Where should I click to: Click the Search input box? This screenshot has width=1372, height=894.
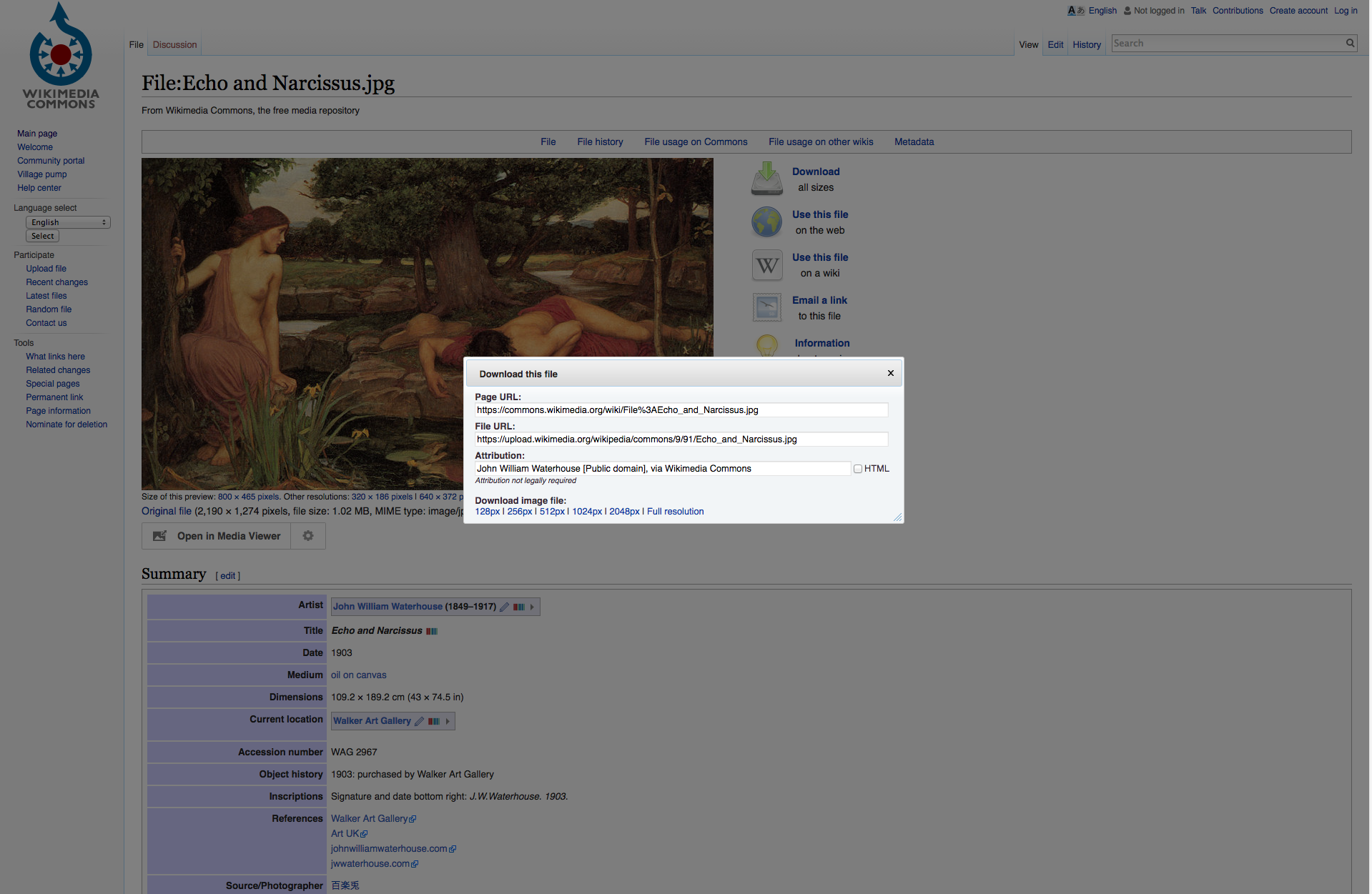(x=1228, y=44)
